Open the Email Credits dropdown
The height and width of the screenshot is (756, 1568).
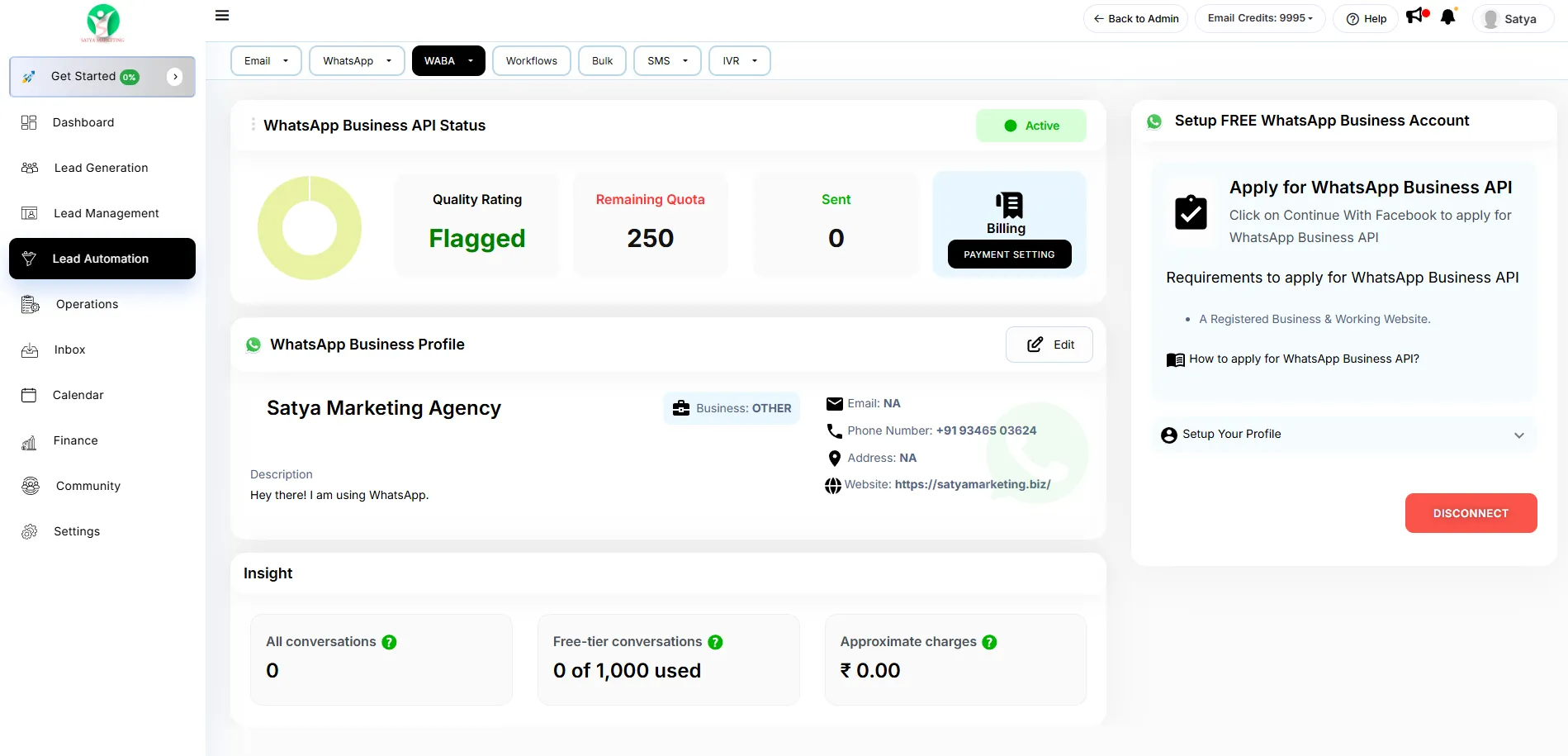pyautogui.click(x=1259, y=18)
